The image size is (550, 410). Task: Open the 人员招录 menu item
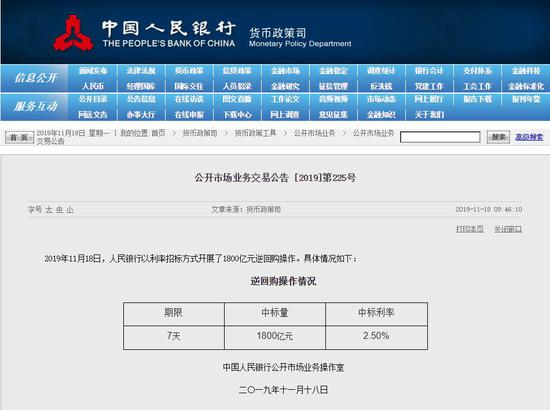[x=237, y=86]
